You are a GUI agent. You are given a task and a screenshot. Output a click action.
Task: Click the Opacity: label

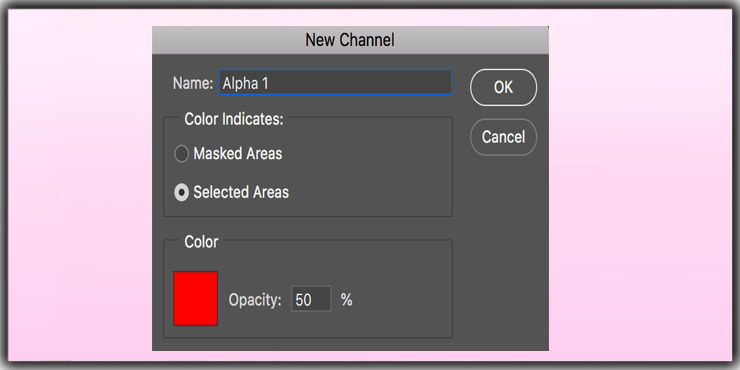point(255,300)
